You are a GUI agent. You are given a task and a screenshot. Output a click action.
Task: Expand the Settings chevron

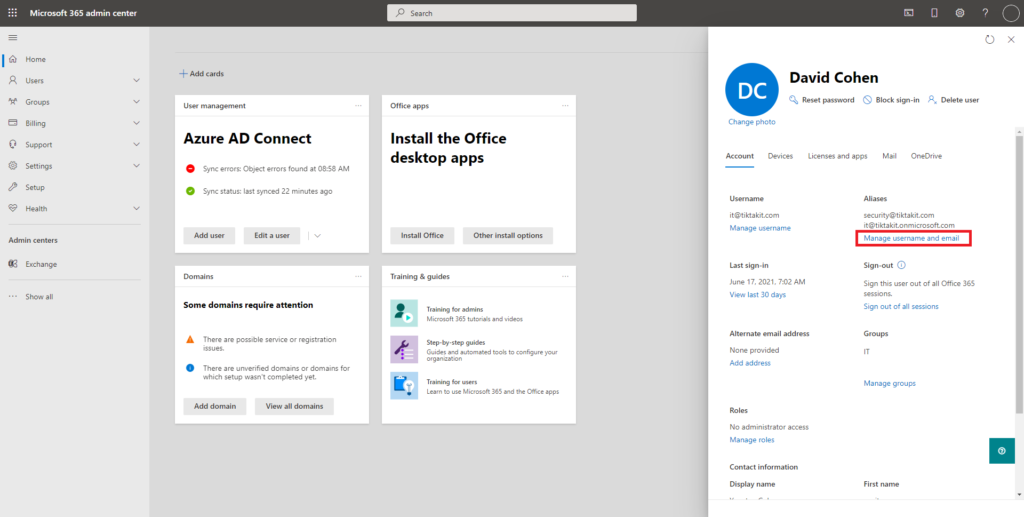136,166
